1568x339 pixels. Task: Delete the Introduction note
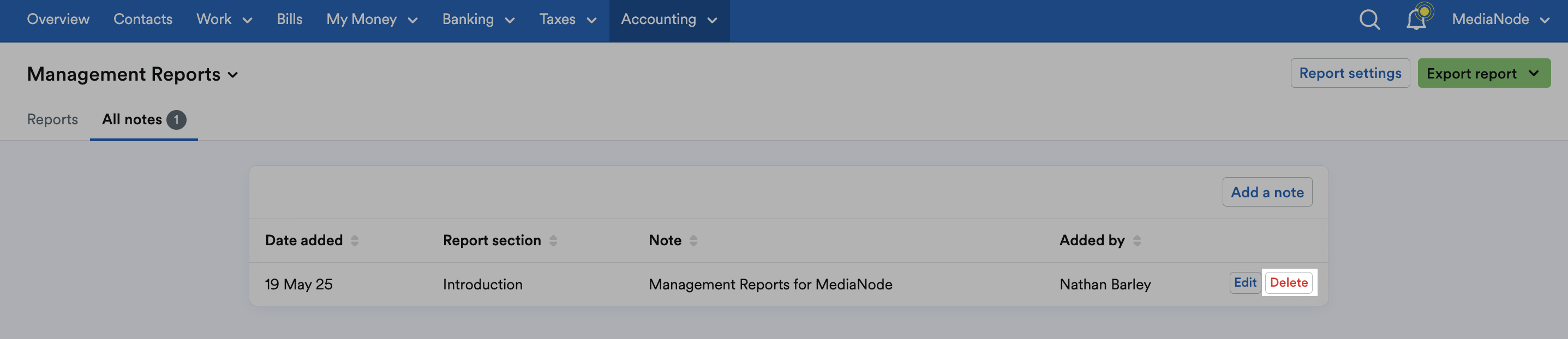(1289, 282)
